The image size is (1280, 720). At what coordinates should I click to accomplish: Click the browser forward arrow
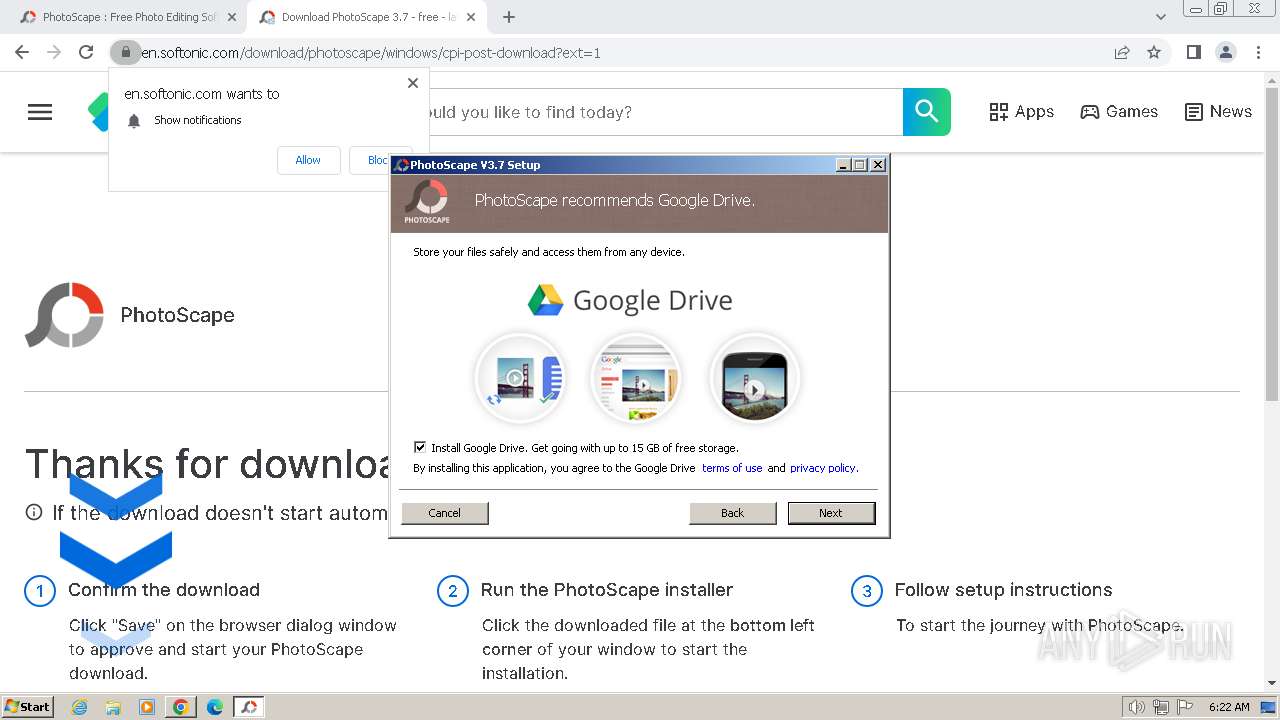coord(54,52)
